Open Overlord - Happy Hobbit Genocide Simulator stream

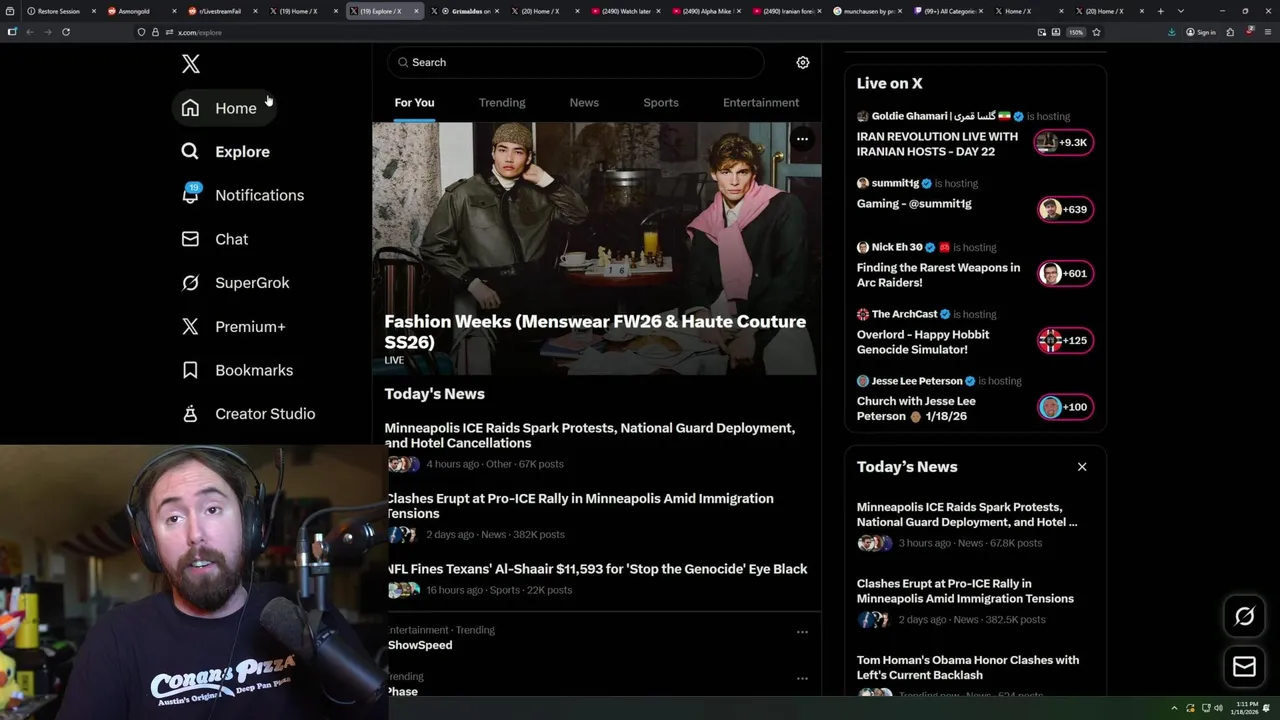[x=923, y=342]
